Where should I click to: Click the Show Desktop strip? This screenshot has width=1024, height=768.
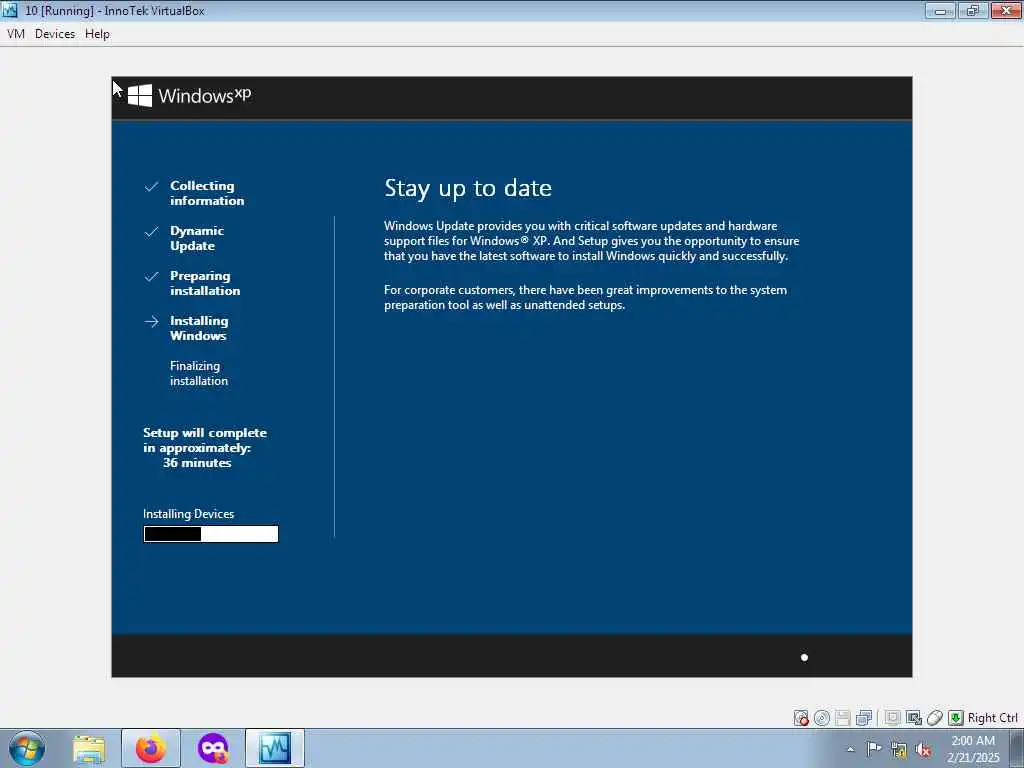coord(1017,748)
